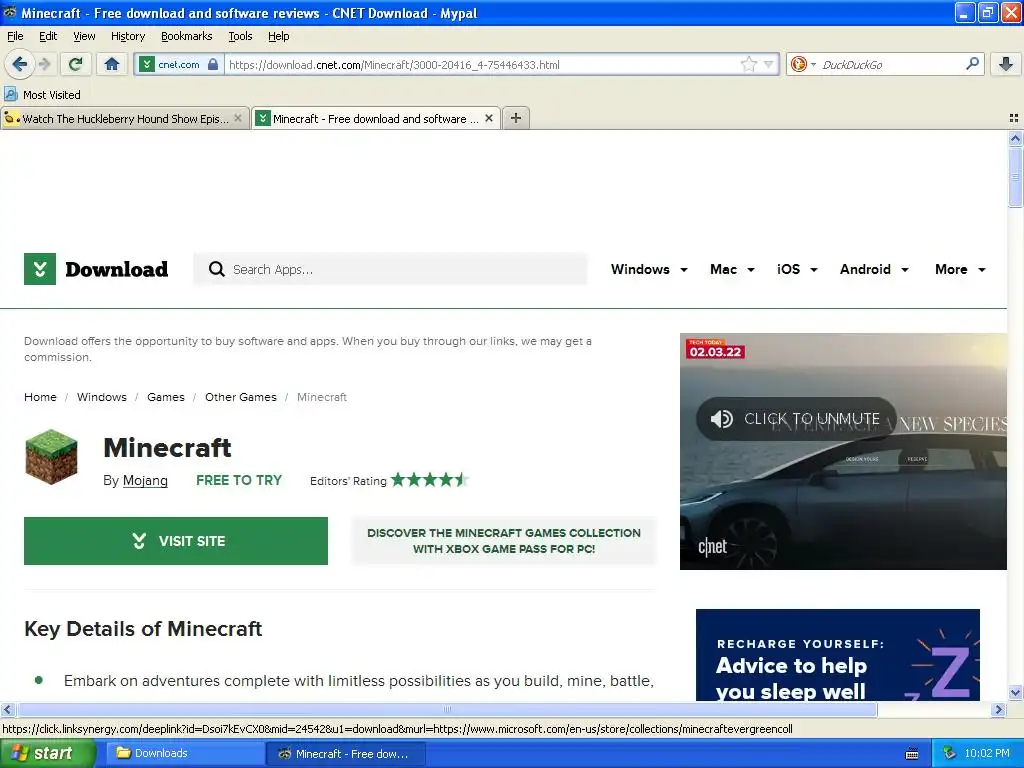Open the Downloads arrow toolbar icon
This screenshot has height=768, width=1024.
[x=1006, y=64]
